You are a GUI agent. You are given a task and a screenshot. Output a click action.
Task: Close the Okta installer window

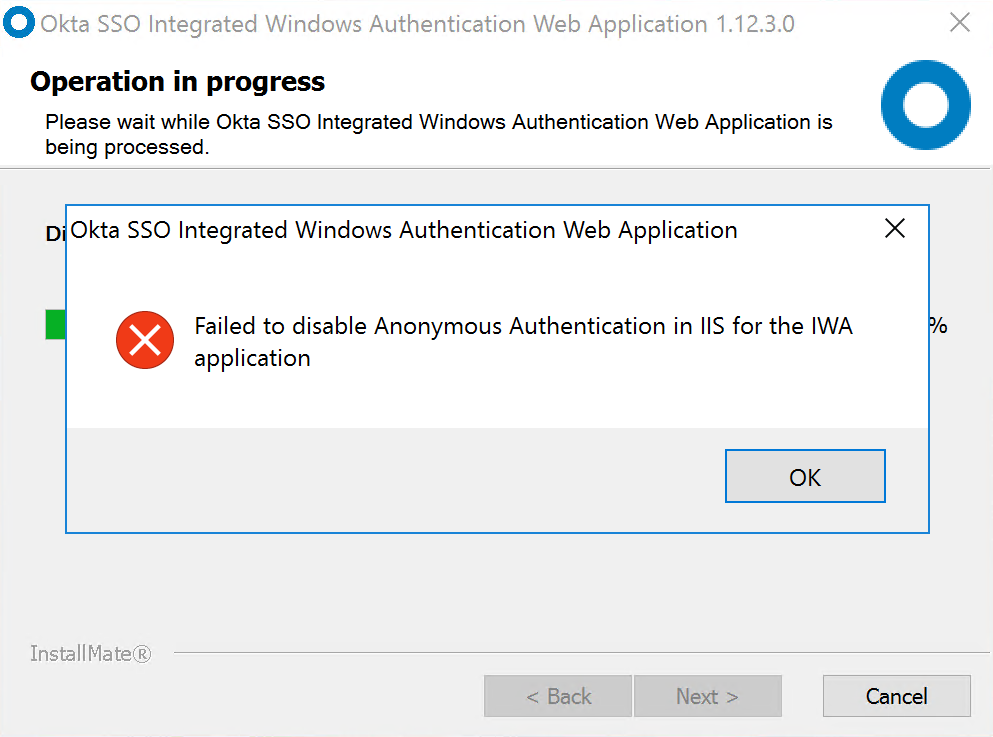(x=959, y=23)
